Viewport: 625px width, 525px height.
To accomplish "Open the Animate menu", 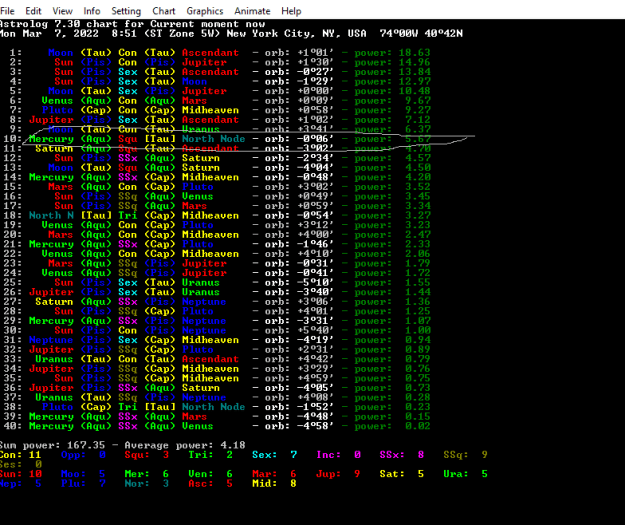I will tap(252, 11).
